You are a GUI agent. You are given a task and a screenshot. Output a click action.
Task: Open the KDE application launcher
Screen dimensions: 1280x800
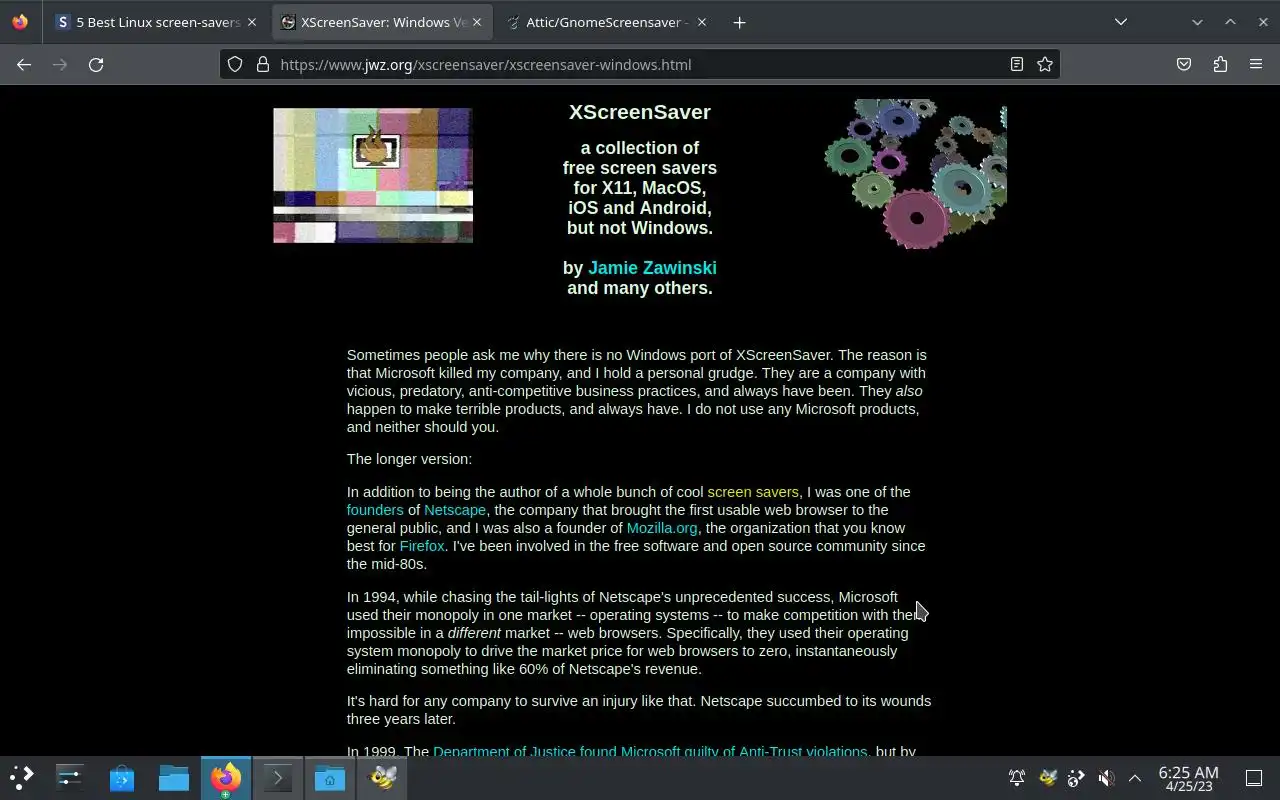pyautogui.click(x=22, y=777)
